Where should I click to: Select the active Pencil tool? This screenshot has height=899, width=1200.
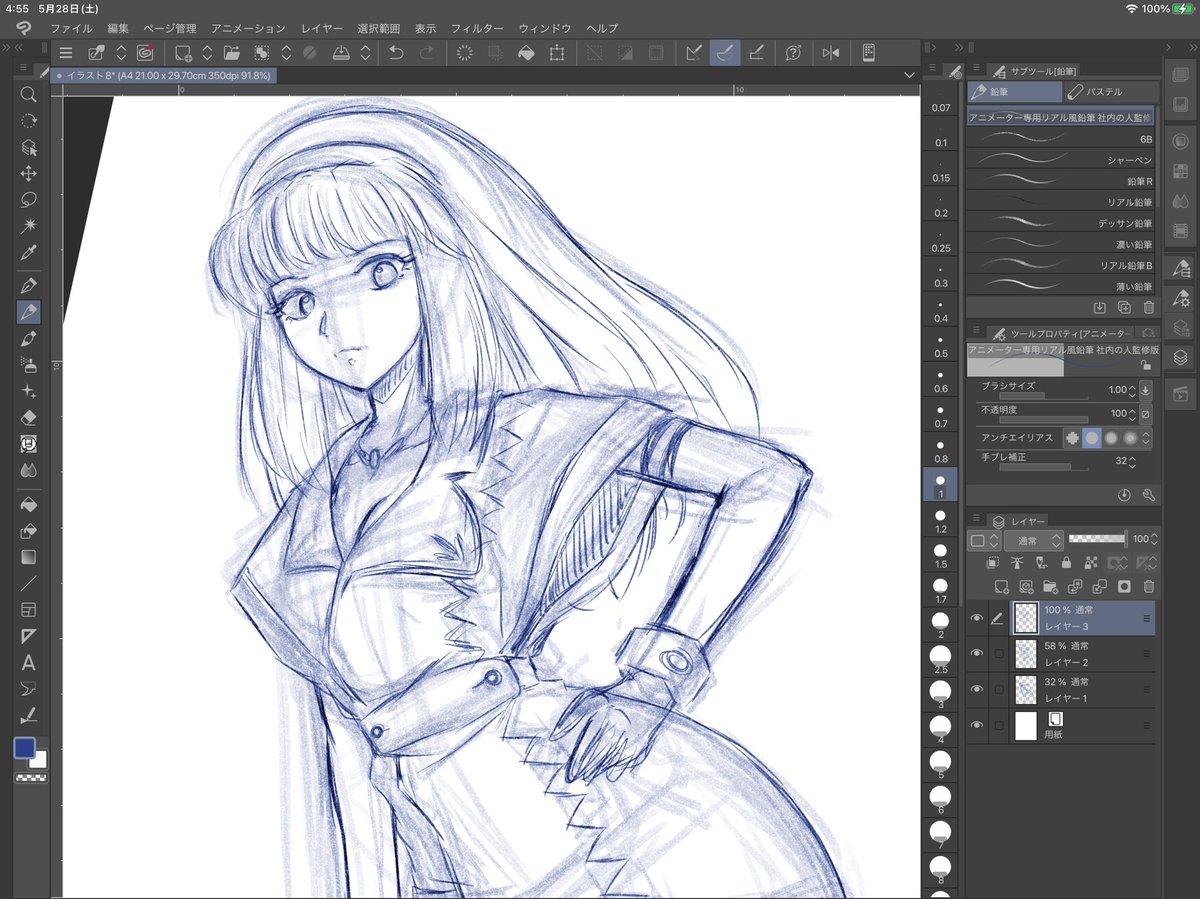tap(28, 312)
